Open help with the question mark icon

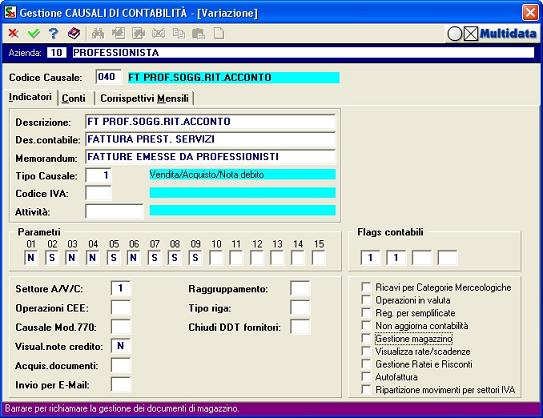(53, 33)
